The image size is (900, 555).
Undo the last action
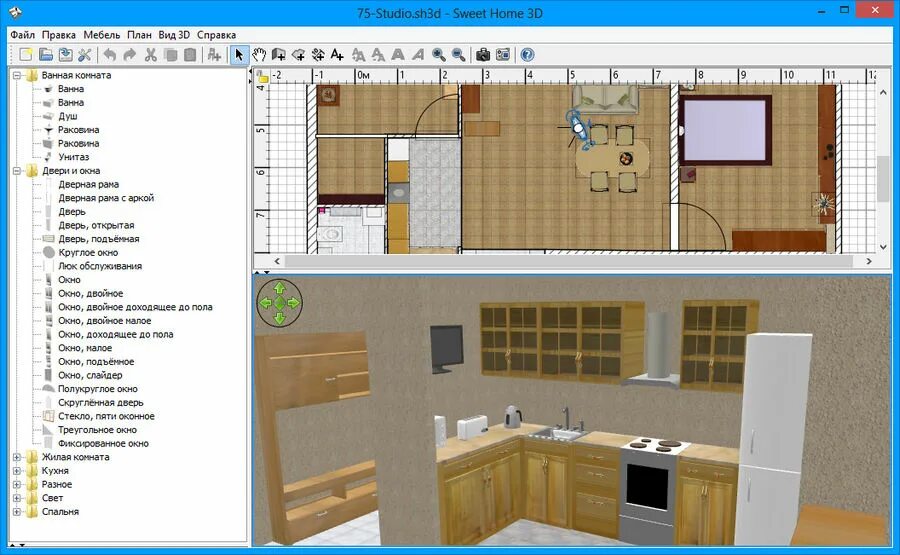(110, 55)
